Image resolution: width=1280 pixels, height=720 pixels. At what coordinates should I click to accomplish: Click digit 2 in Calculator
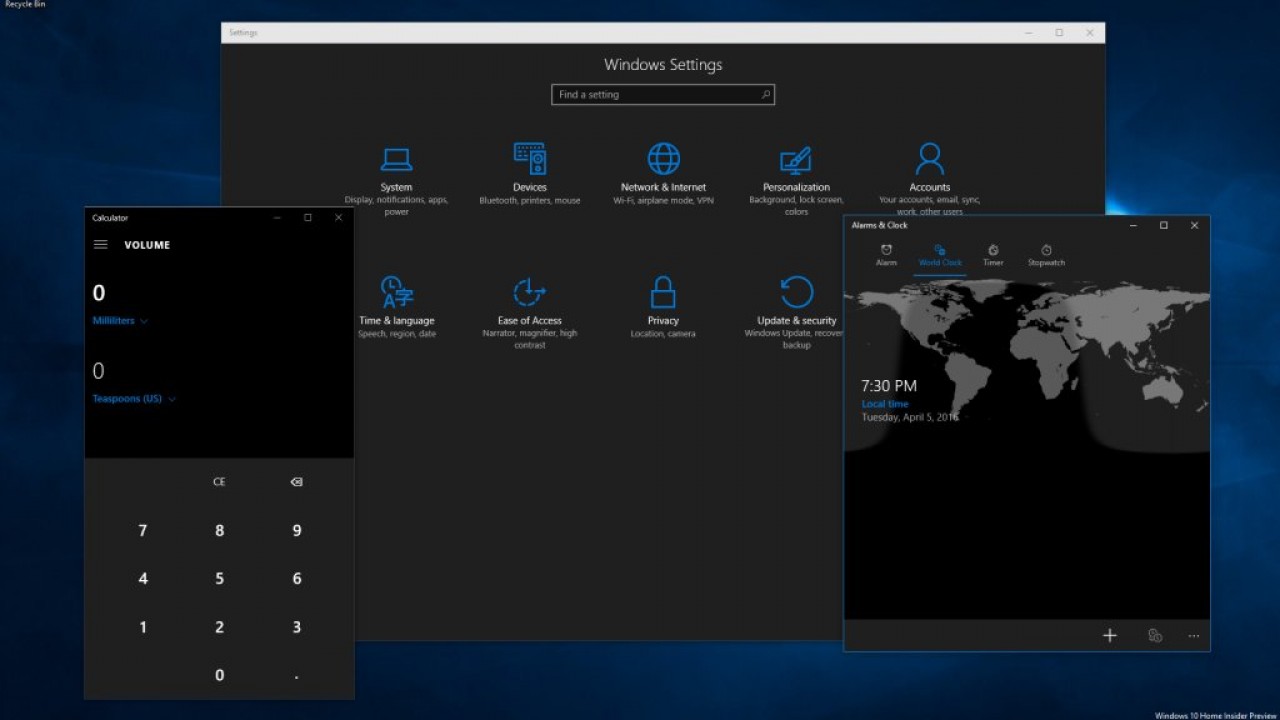(220, 627)
